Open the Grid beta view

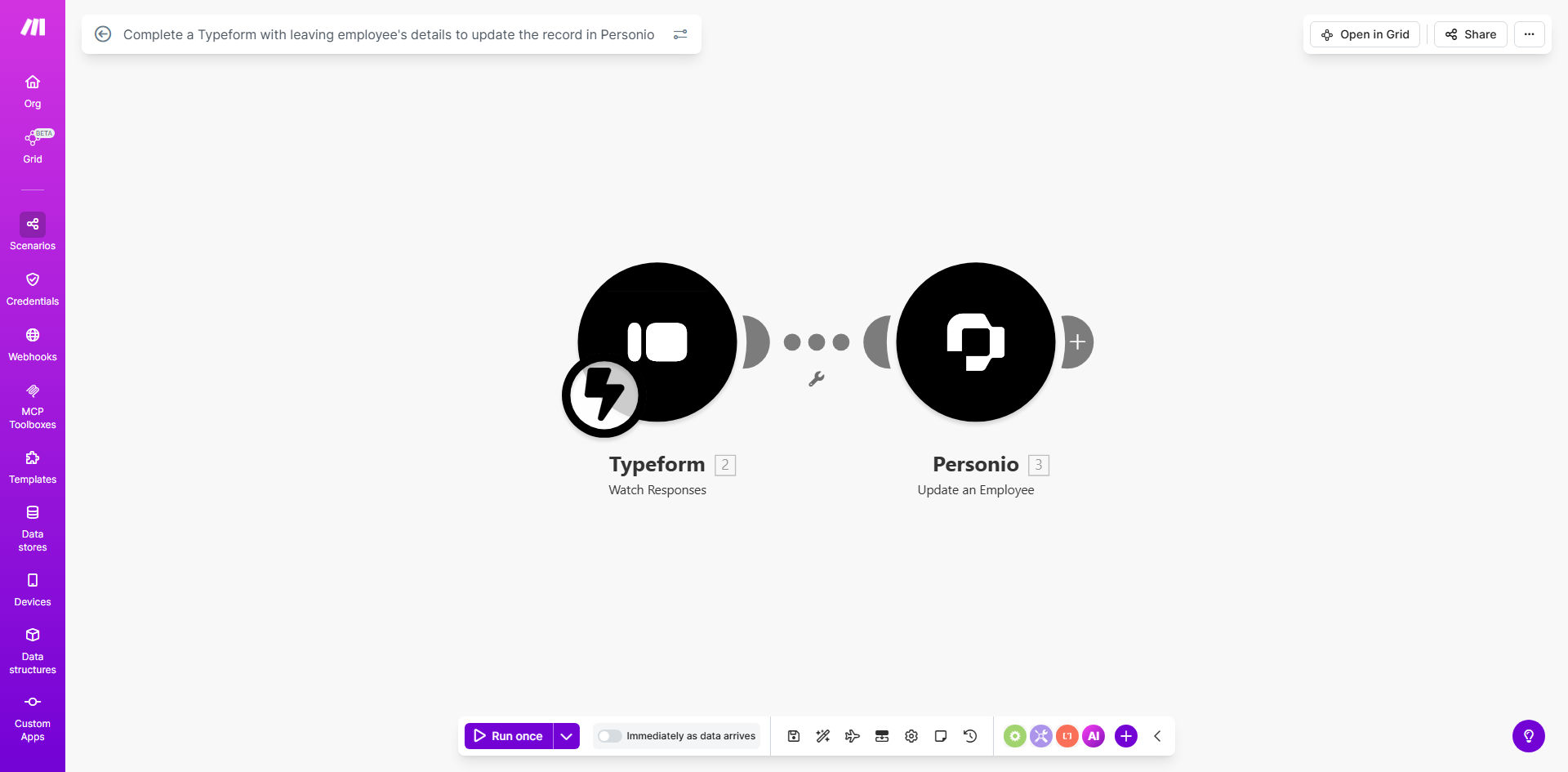click(33, 147)
